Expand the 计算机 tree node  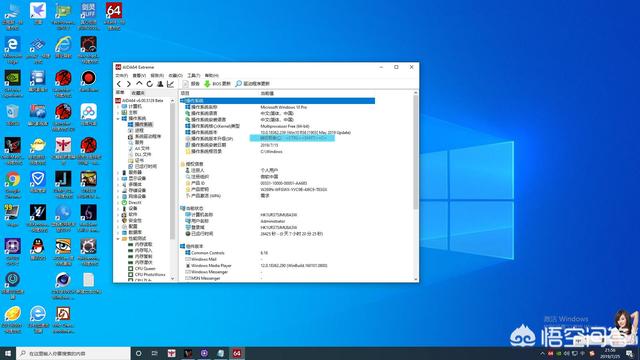click(118, 106)
